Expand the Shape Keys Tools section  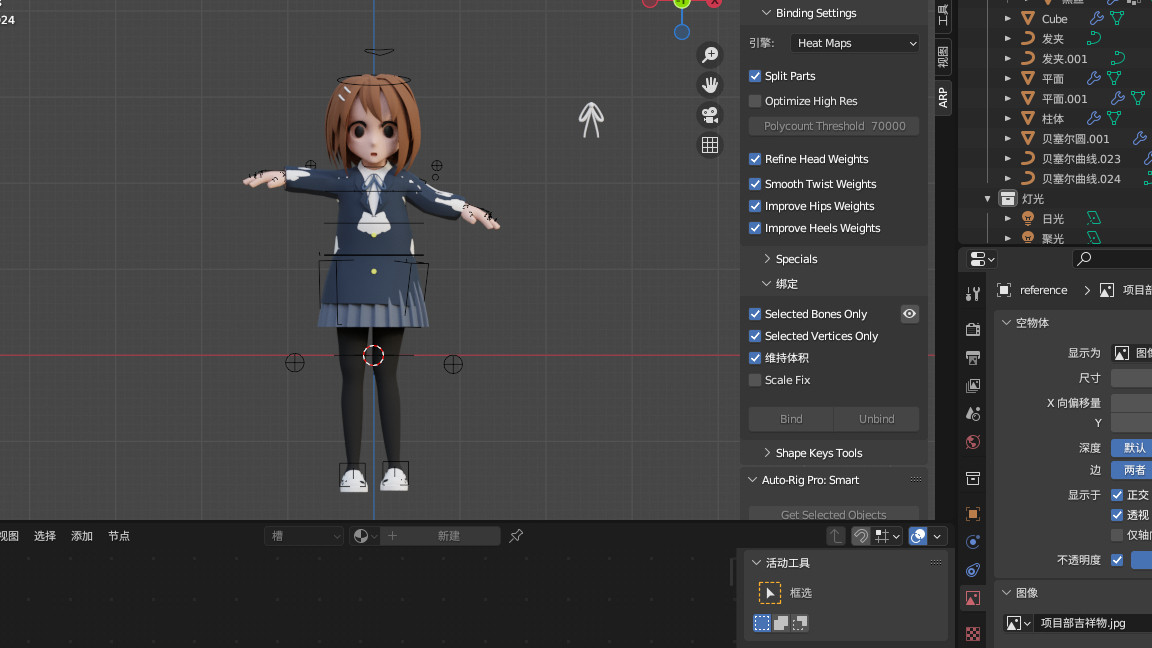point(818,453)
